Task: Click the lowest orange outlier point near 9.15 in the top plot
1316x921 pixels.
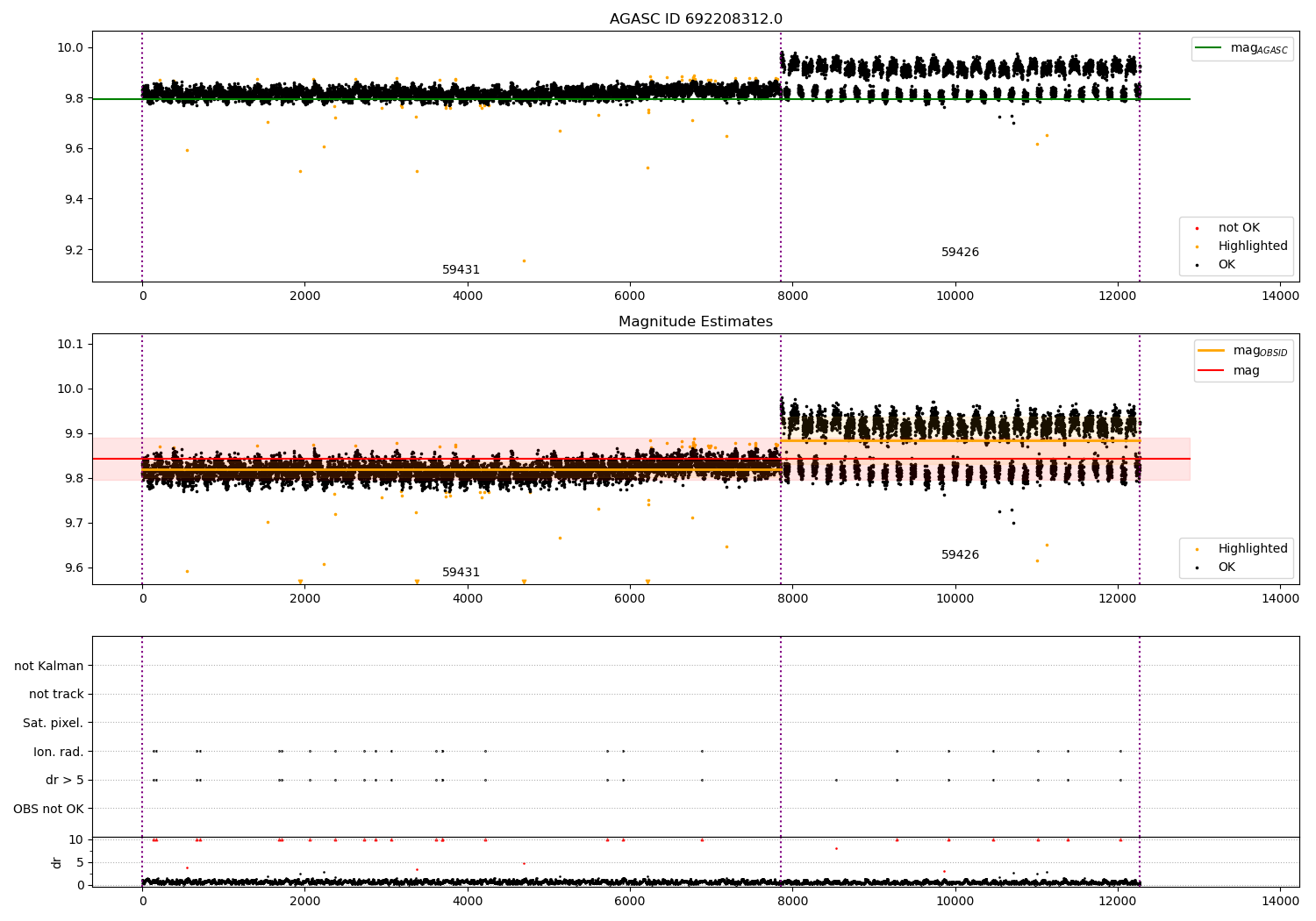Action: [x=524, y=261]
